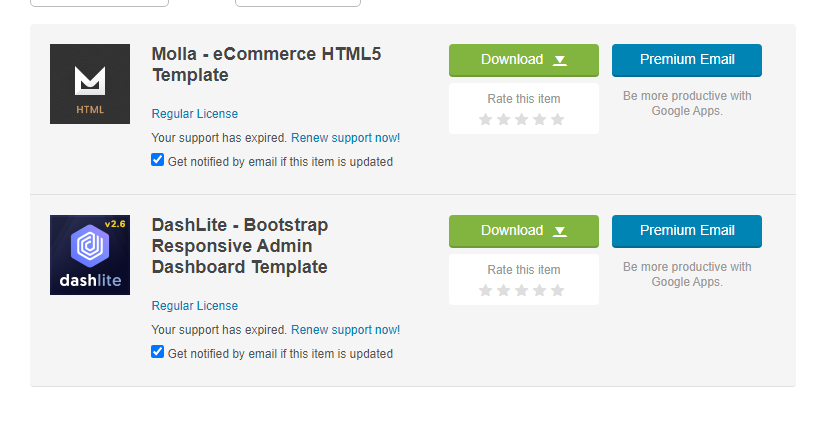Click Premium Email button for Molla
The width and height of the screenshot is (827, 422).
tap(687, 60)
